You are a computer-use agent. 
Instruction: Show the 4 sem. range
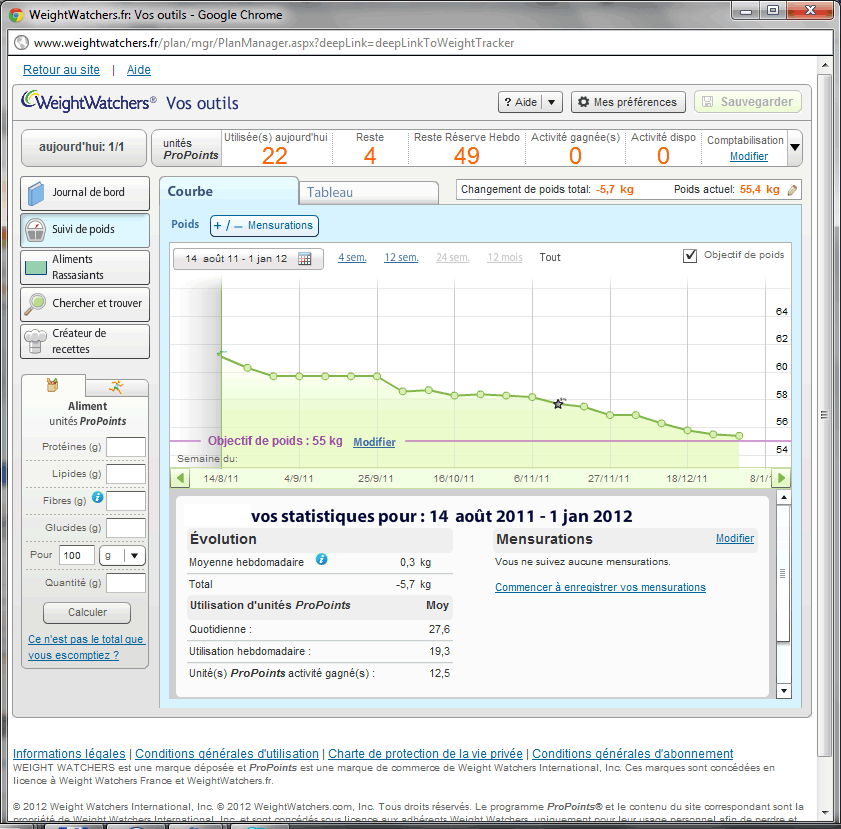tap(352, 257)
